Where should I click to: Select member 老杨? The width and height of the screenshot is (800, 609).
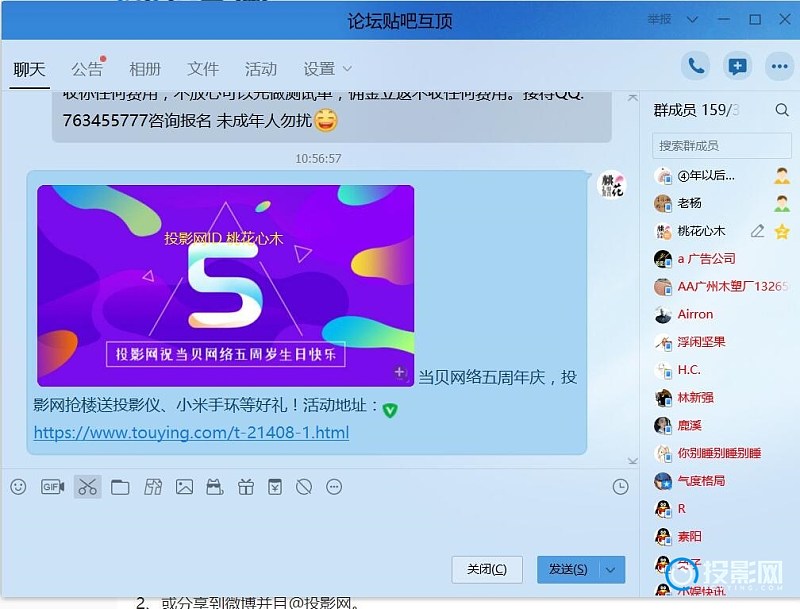click(x=721, y=204)
